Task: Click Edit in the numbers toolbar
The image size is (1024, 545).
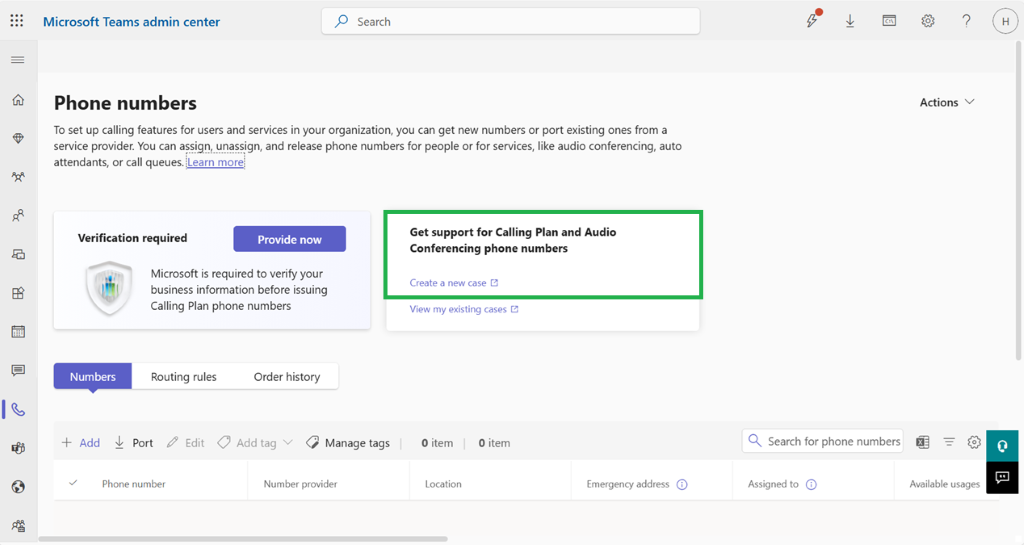Action: click(185, 443)
